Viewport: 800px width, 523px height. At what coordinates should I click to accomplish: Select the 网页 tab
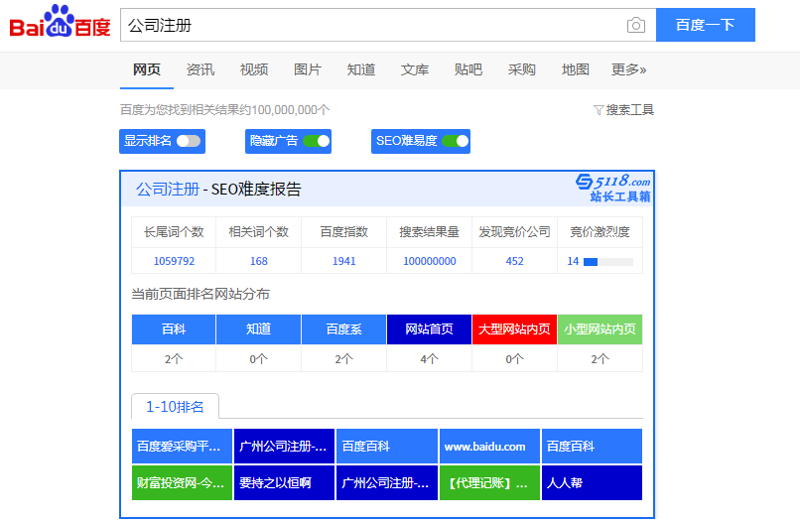click(x=146, y=69)
